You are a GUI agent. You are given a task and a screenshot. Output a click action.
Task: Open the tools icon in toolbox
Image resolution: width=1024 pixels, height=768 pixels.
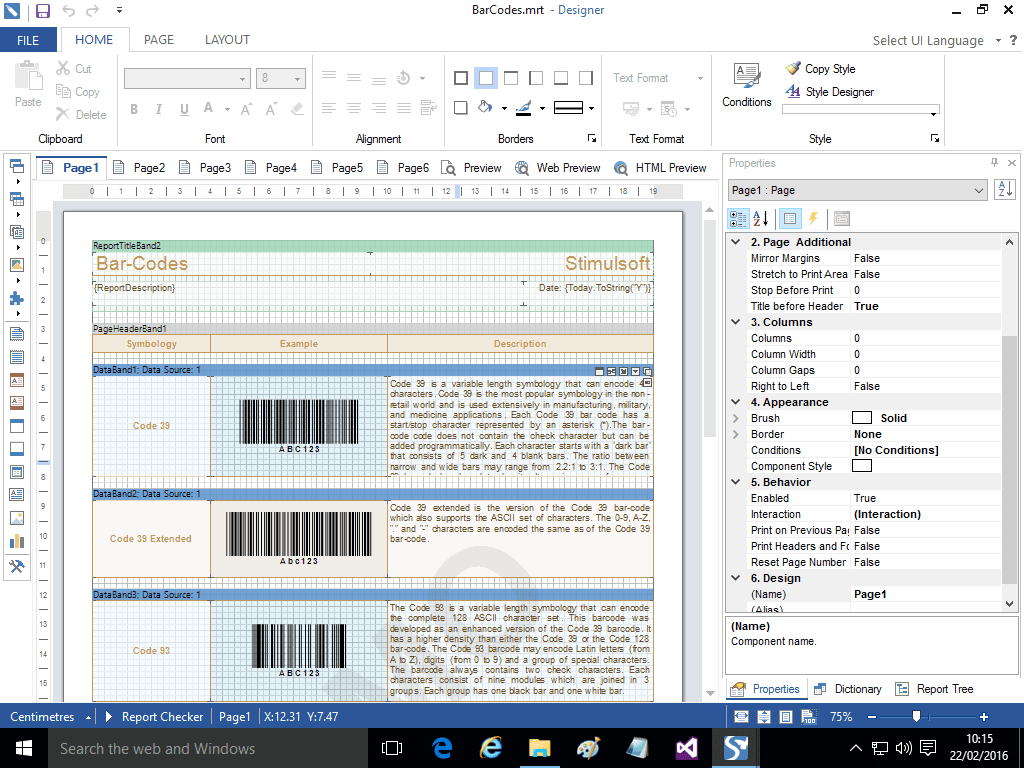coord(17,566)
